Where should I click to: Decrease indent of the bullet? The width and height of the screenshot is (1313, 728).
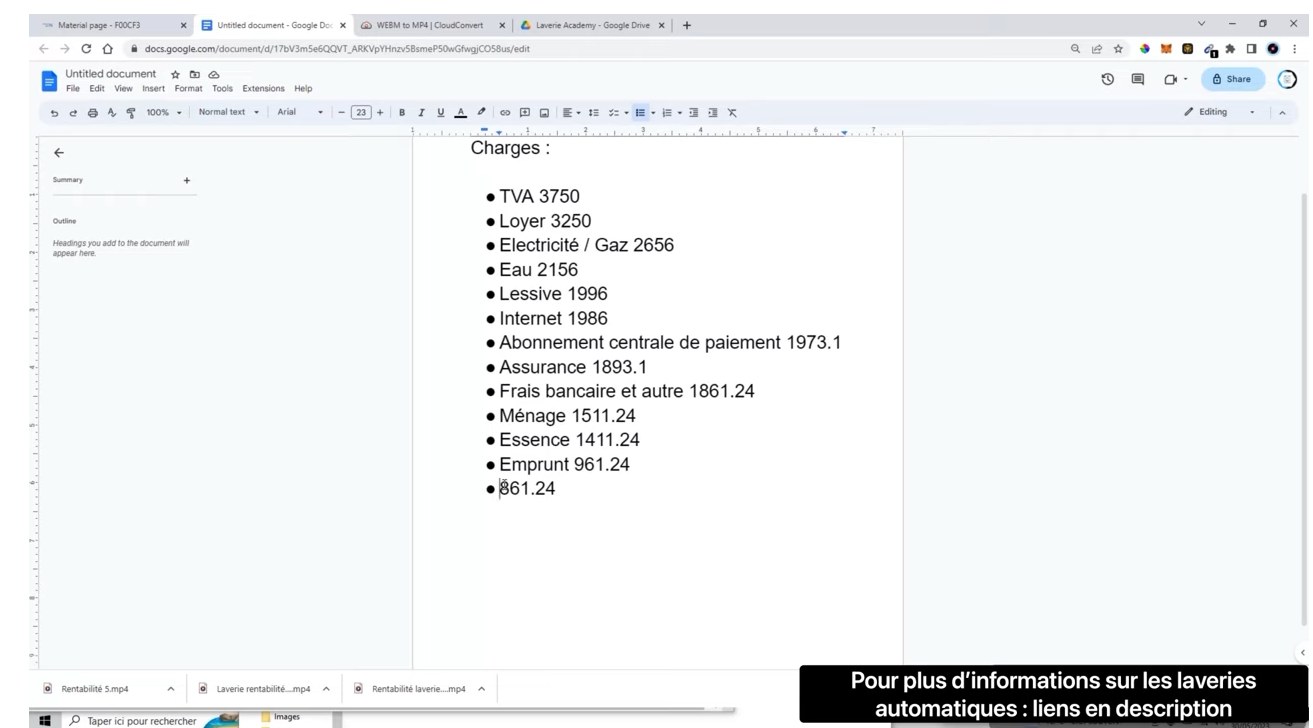[694, 113]
